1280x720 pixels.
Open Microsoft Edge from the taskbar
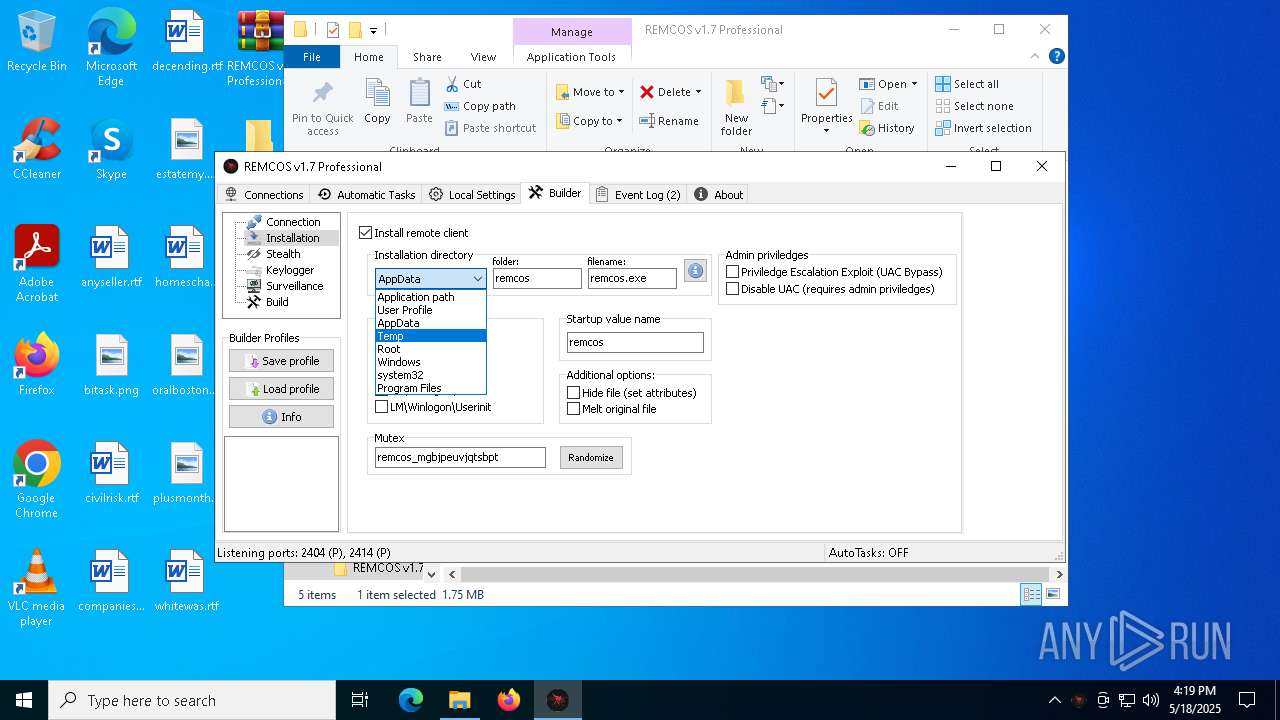coord(411,700)
